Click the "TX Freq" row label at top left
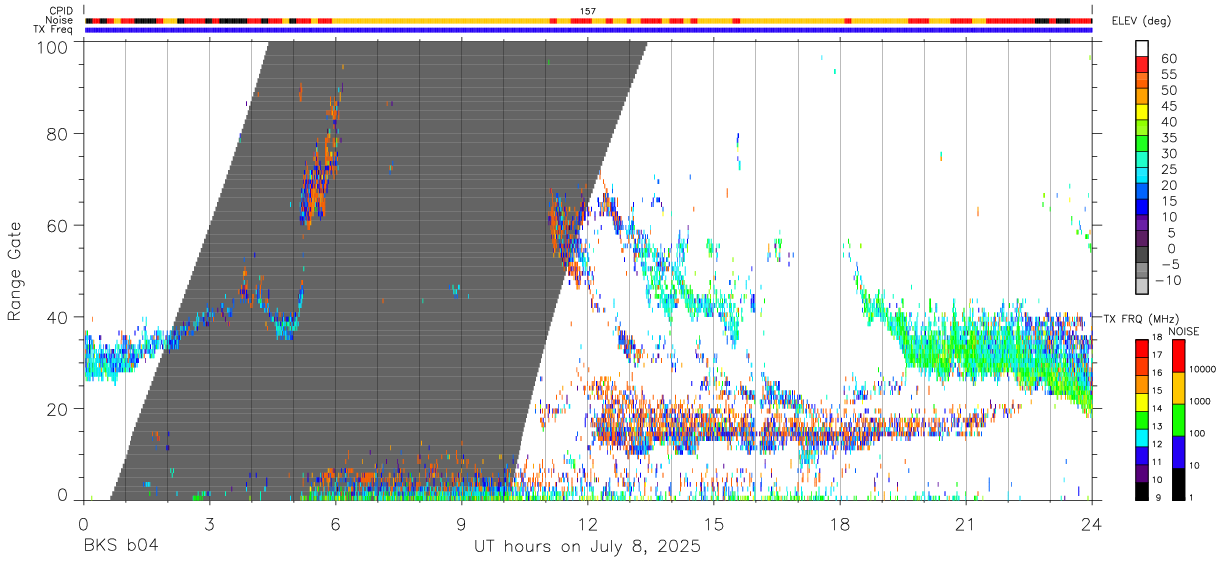This screenshot has height=567, width=1228. tap(54, 30)
